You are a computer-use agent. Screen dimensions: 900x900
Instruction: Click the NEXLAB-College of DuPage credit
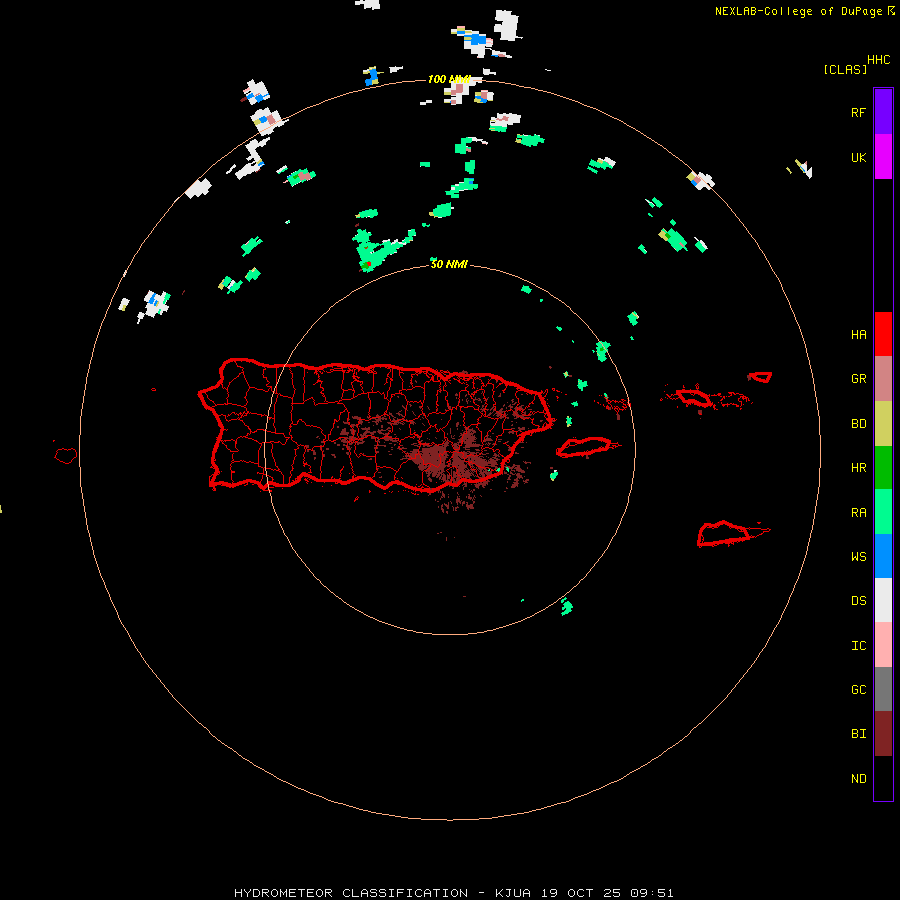click(798, 11)
